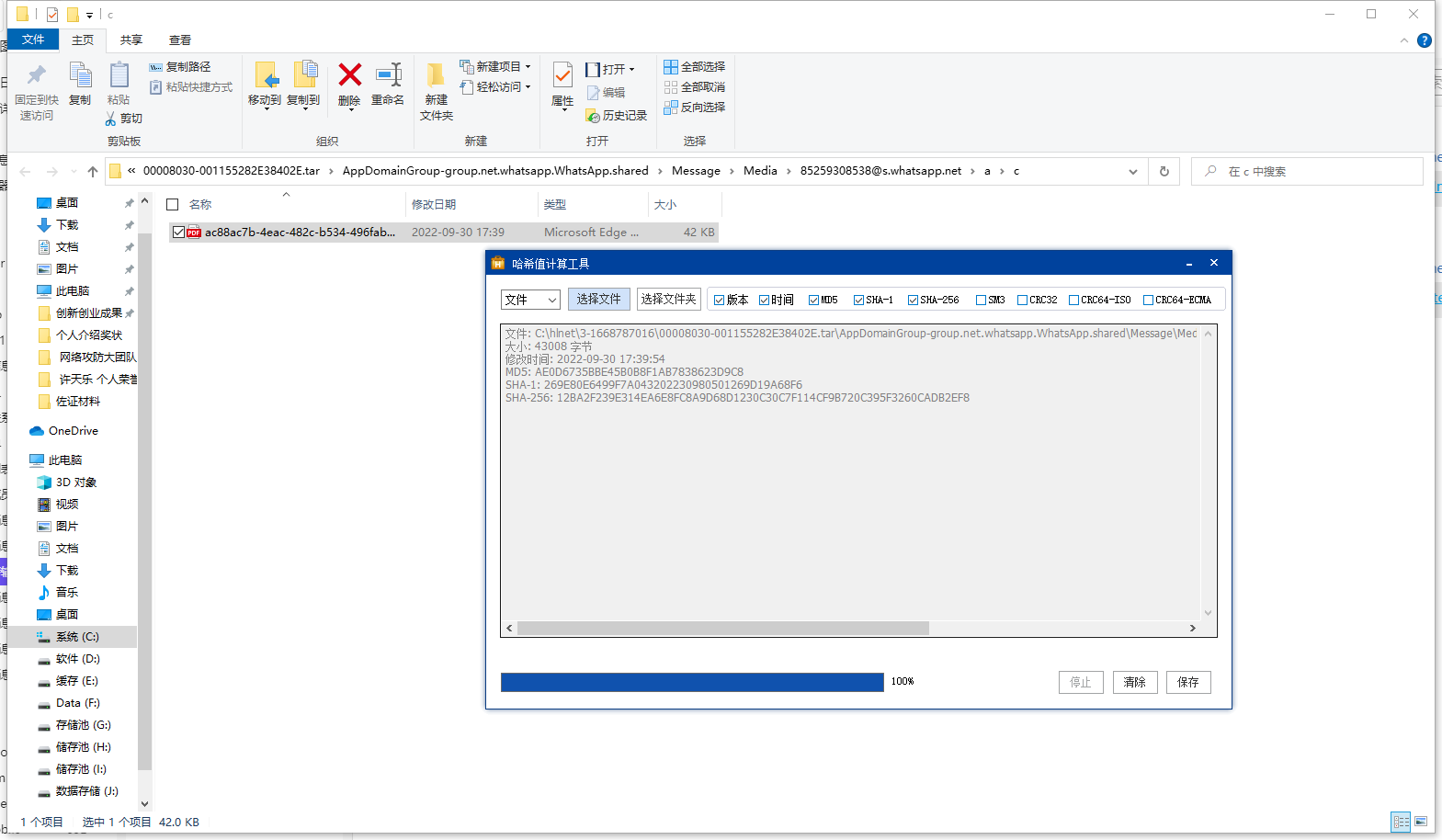Open the Quick Access Toolbar customize dropdown
The height and width of the screenshot is (840, 1442).
click(x=89, y=15)
